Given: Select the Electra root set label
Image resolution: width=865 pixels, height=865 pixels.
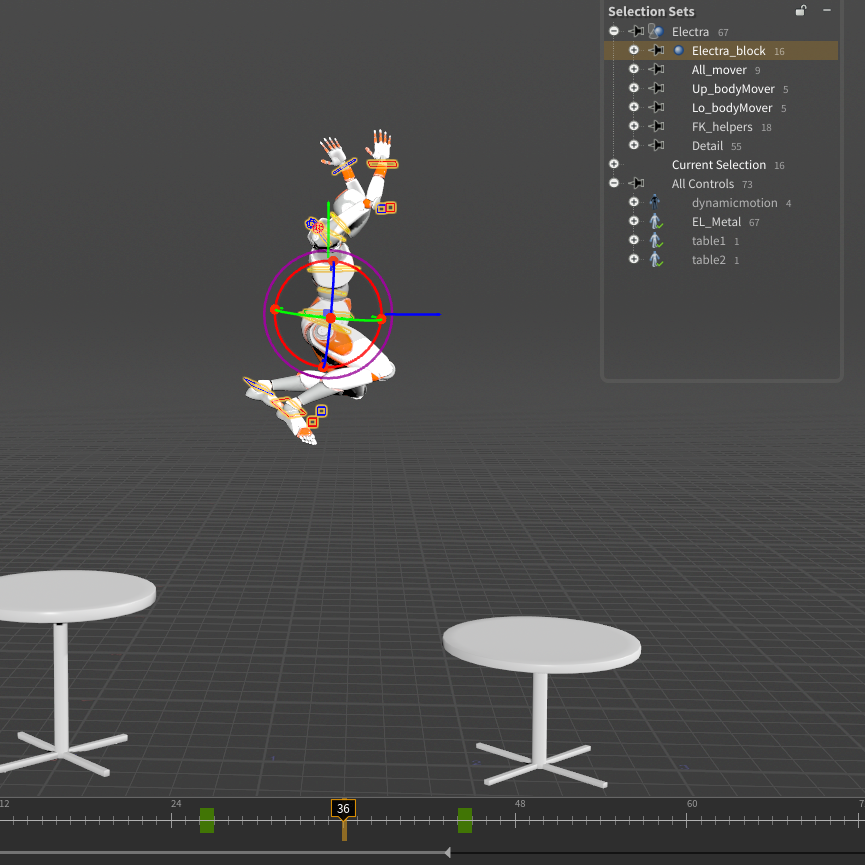Looking at the screenshot, I should pos(690,32).
